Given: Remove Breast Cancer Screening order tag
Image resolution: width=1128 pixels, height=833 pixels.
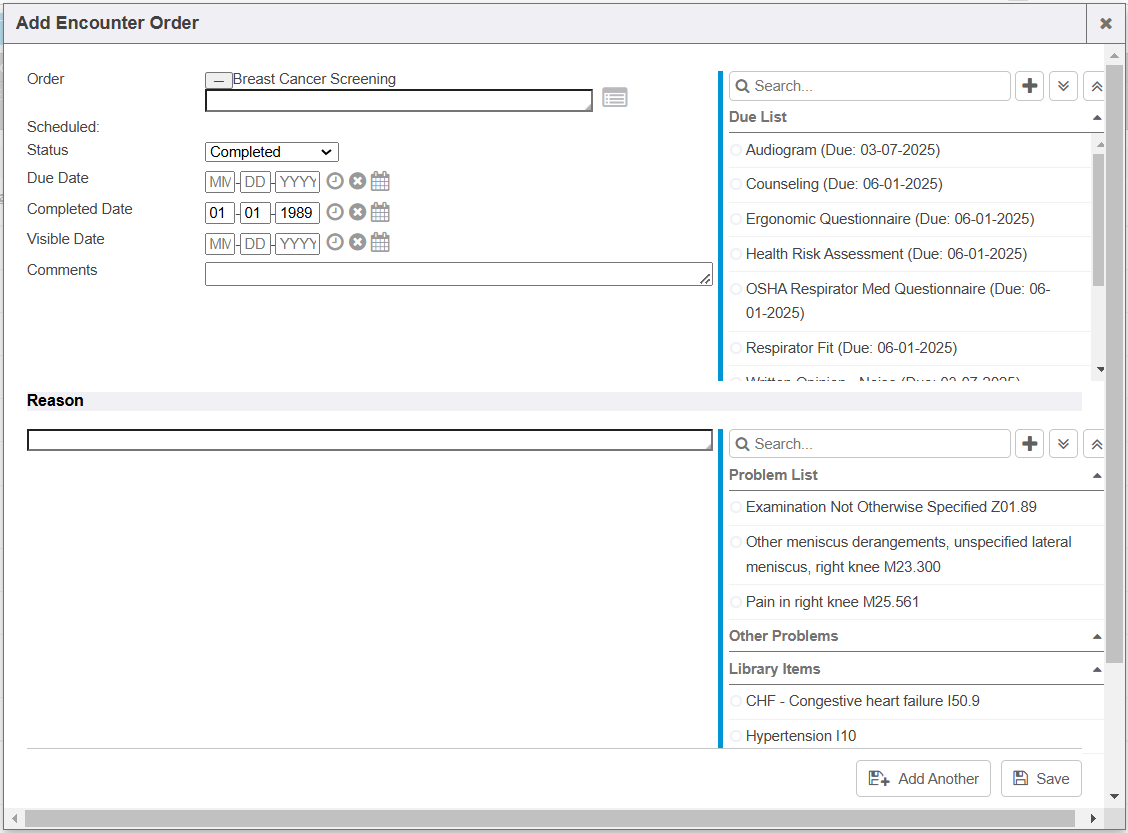Looking at the screenshot, I should (x=218, y=80).
